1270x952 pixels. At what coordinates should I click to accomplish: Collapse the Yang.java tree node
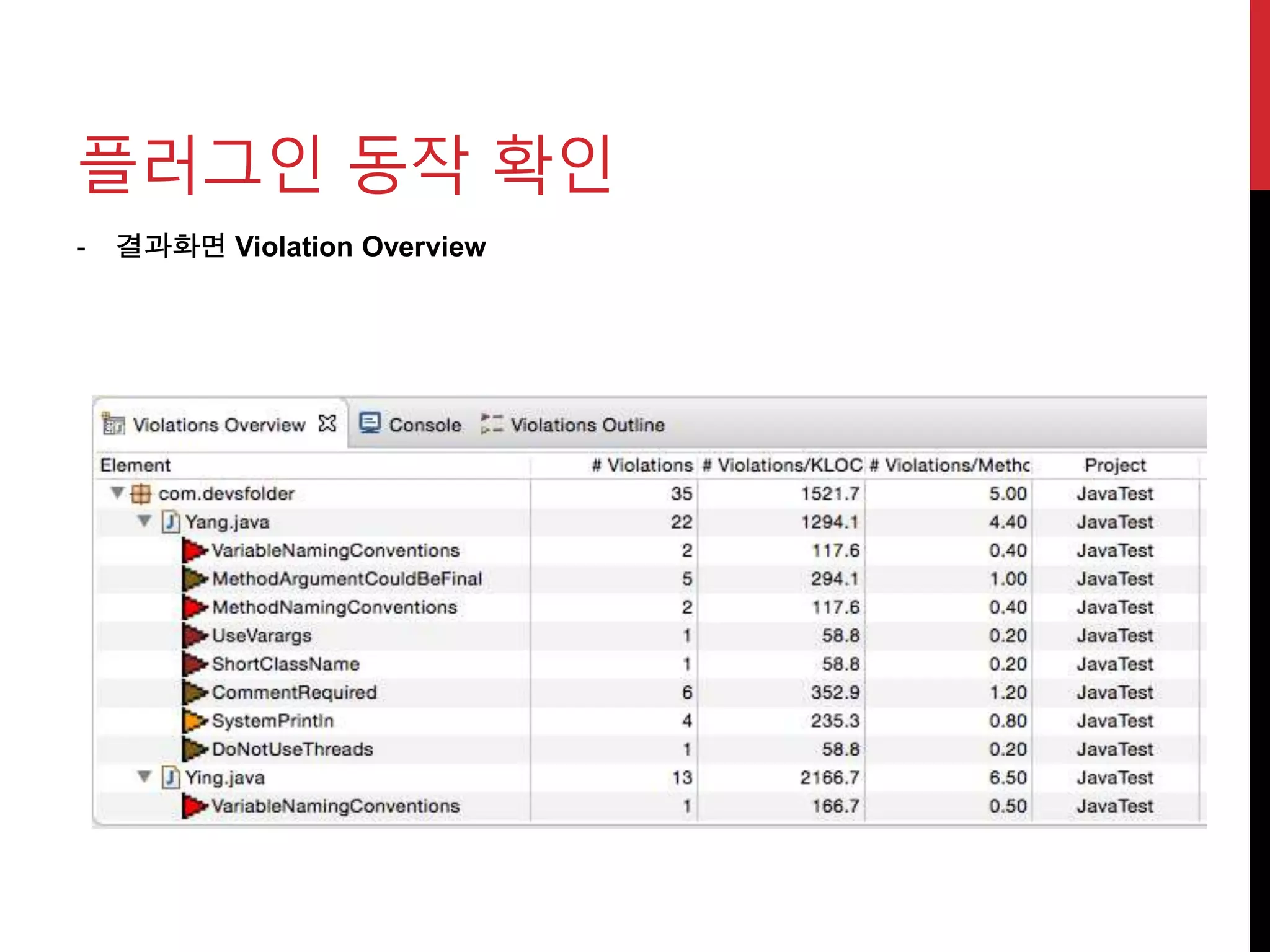pos(144,521)
